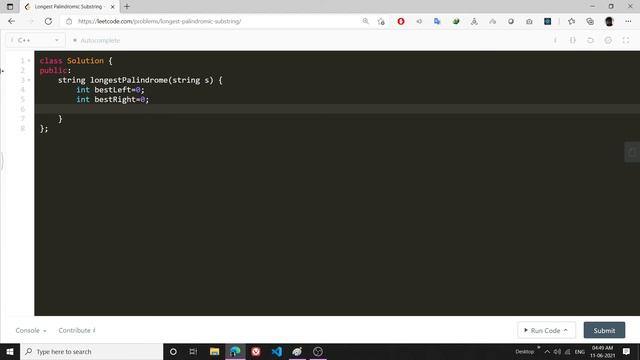Go back to the previous page
Viewport: 640px width, 360px height.
[11, 21]
